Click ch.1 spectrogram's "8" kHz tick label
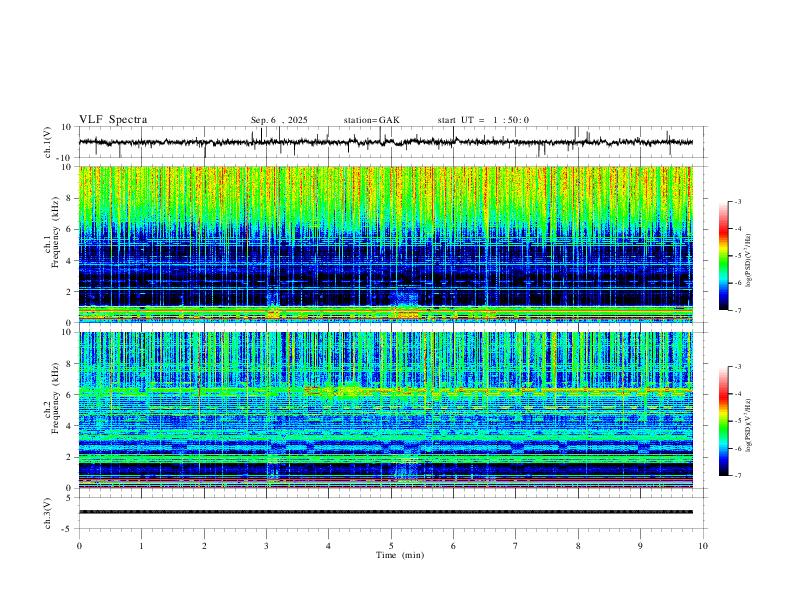This screenshot has width=792, height=612. 70,198
